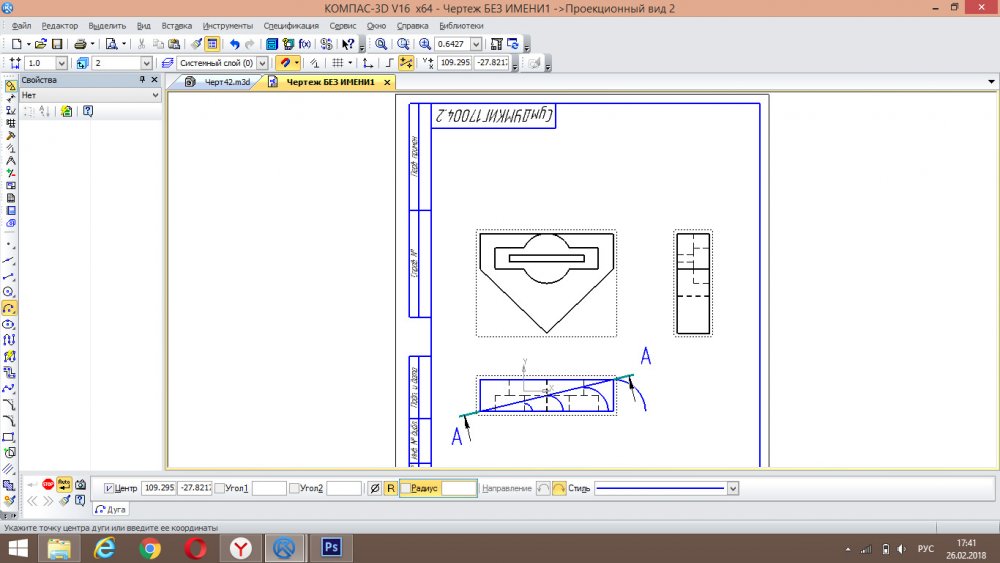This screenshot has height=563, width=1000.
Task: Select the Geometry toolbar icon
Action: point(10,85)
